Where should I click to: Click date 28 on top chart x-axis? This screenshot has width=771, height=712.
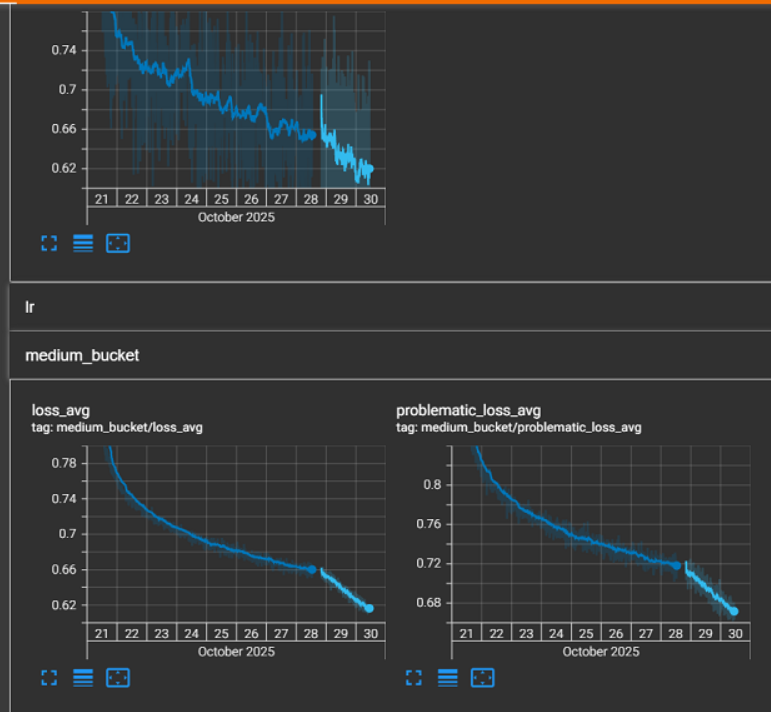tap(311, 199)
